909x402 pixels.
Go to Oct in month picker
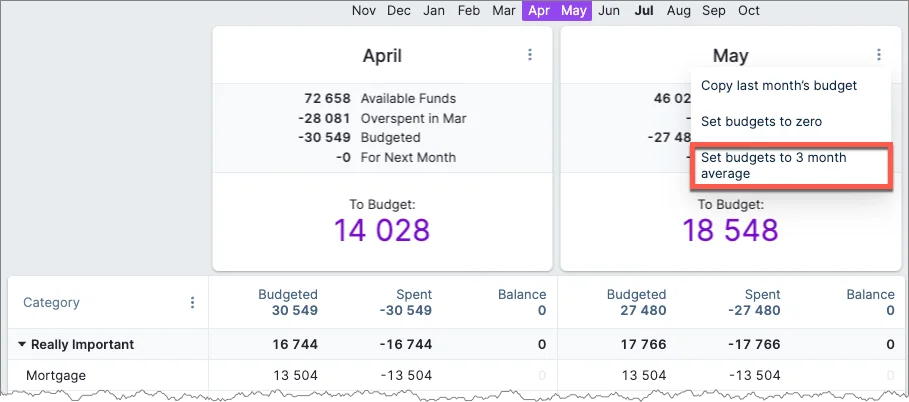[749, 11]
